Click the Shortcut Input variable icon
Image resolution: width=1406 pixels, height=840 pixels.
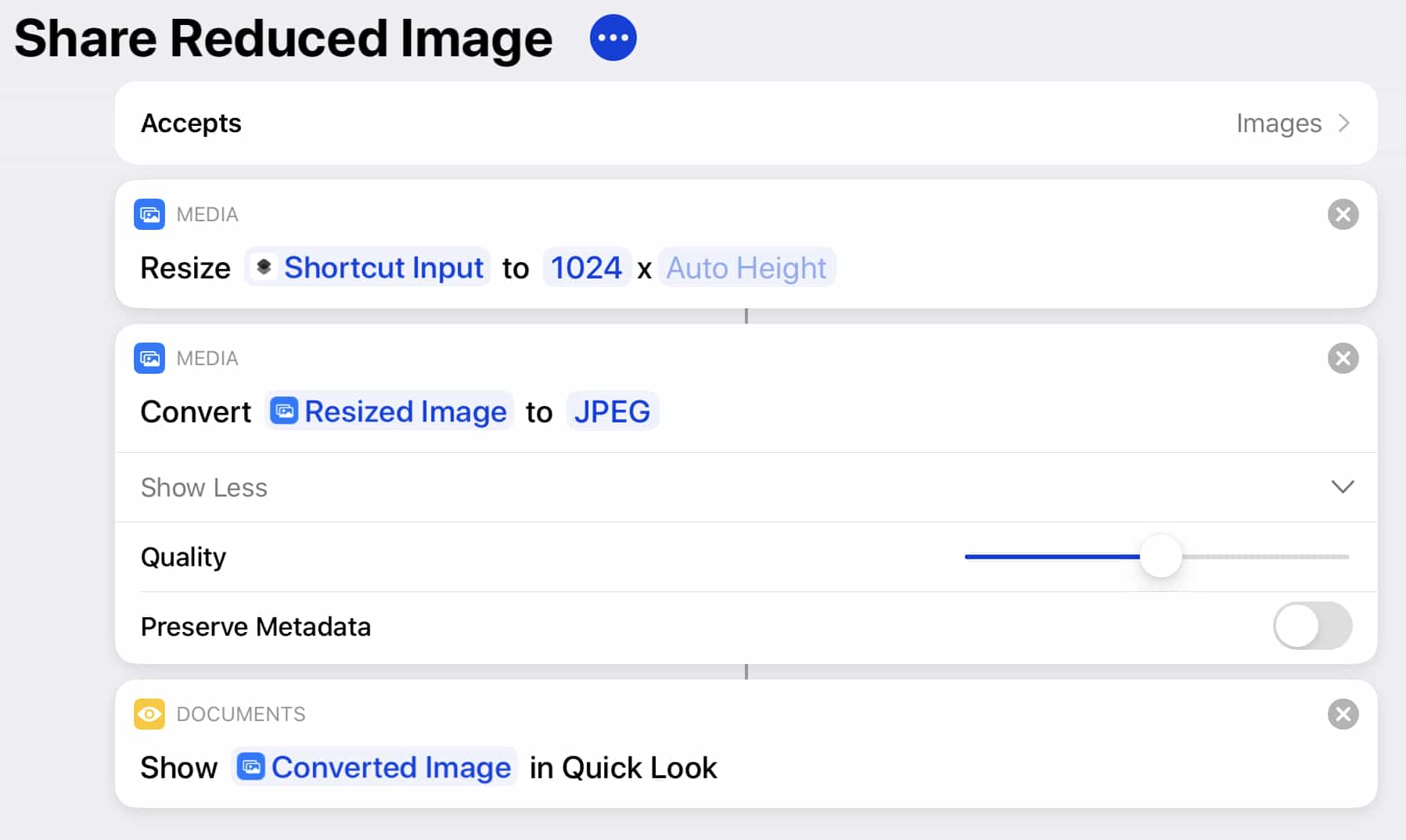coord(264,267)
